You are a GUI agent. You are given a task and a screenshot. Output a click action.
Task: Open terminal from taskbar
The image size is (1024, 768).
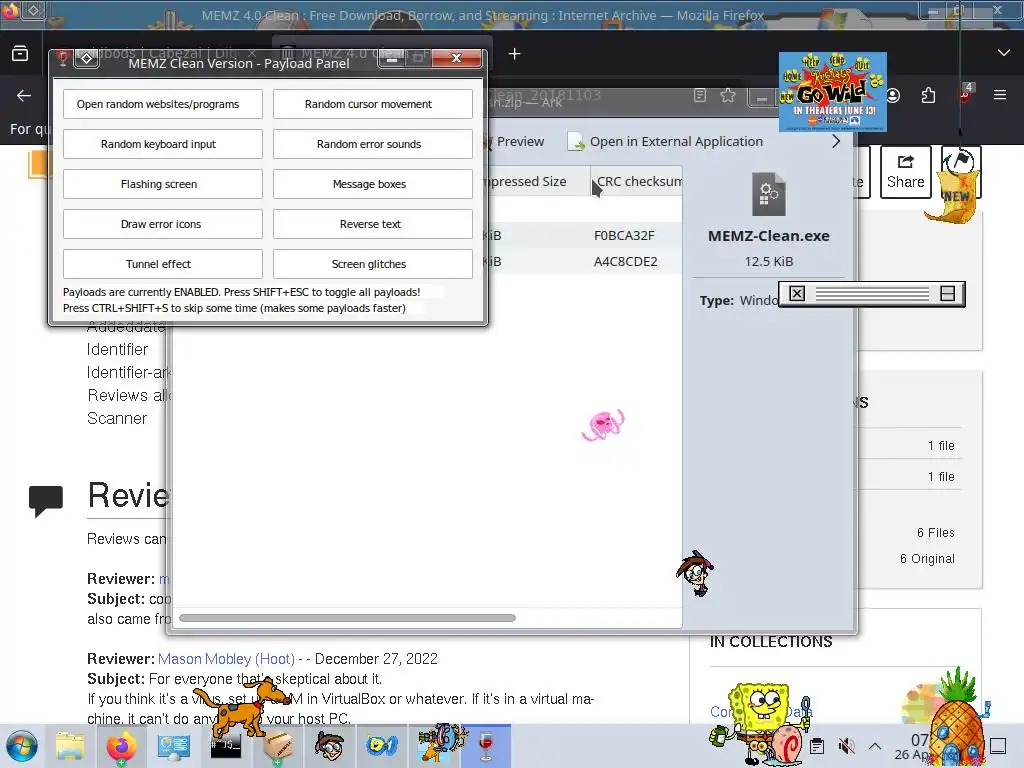pyautogui.click(x=225, y=746)
